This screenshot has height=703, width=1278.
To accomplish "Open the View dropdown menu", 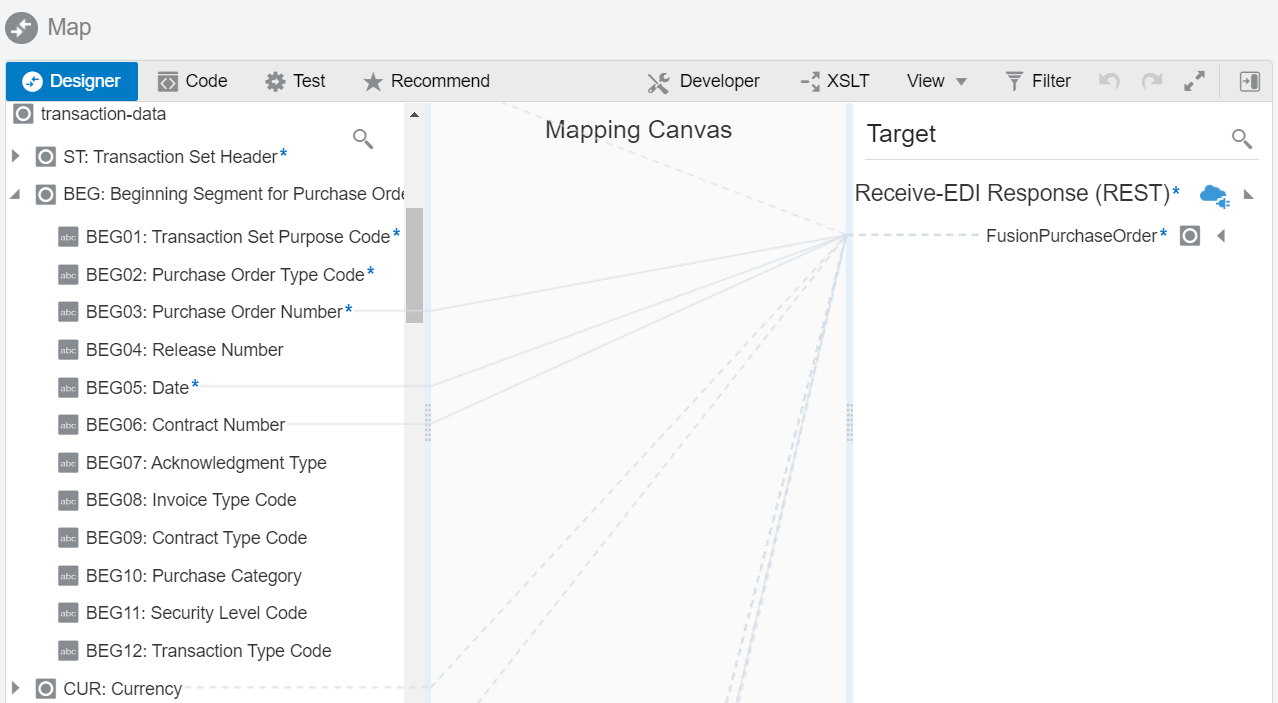I will (935, 81).
